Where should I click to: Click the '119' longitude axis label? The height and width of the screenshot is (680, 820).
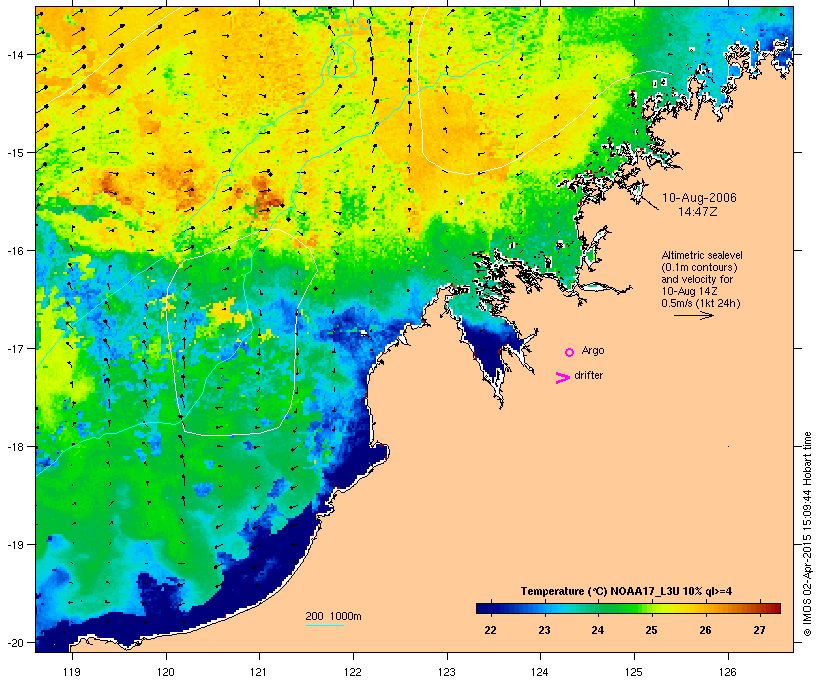72,672
